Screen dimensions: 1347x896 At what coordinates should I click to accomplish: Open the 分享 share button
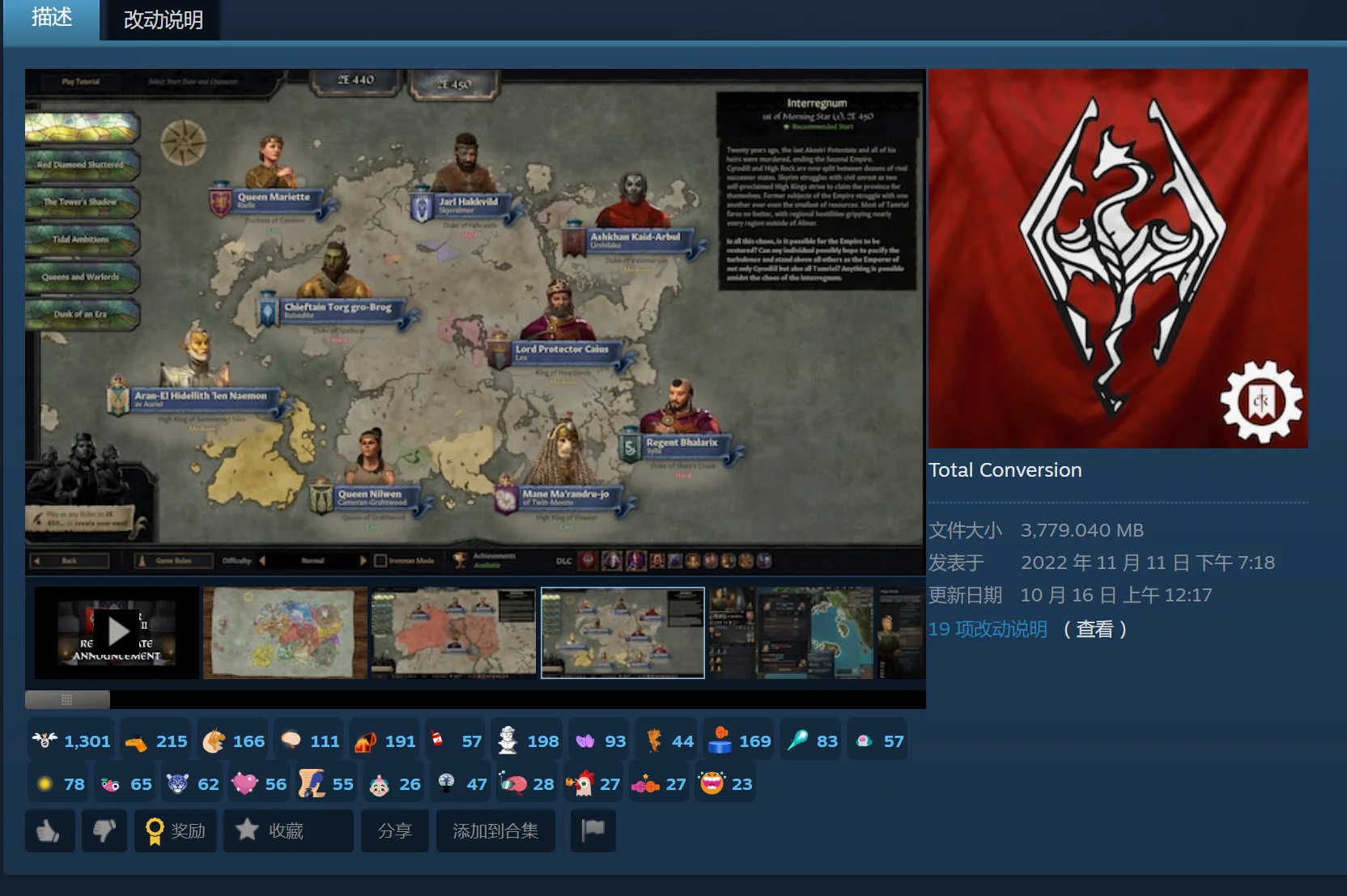point(394,830)
